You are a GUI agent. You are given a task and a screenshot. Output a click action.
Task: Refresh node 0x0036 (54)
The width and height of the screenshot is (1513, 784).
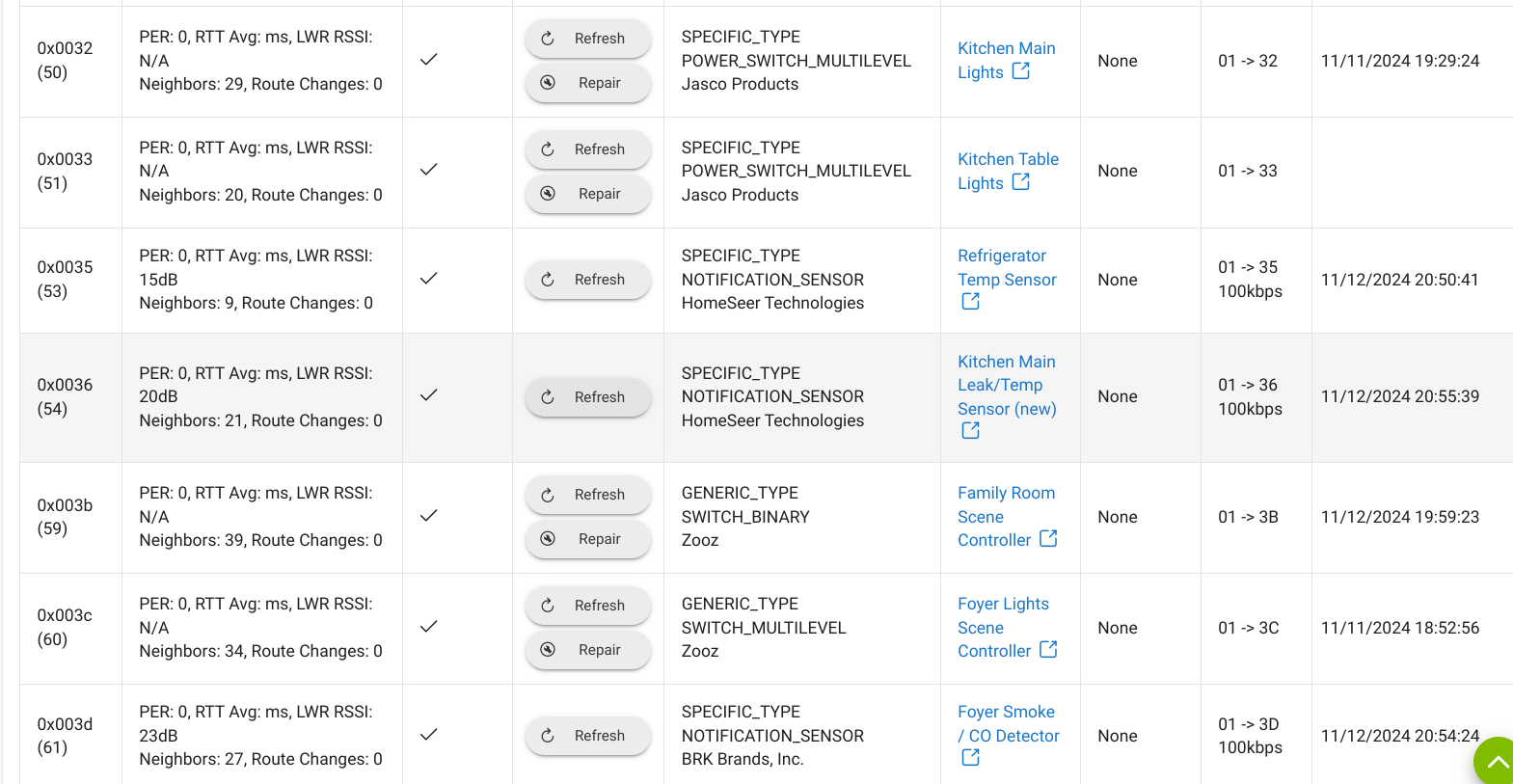pyautogui.click(x=588, y=397)
